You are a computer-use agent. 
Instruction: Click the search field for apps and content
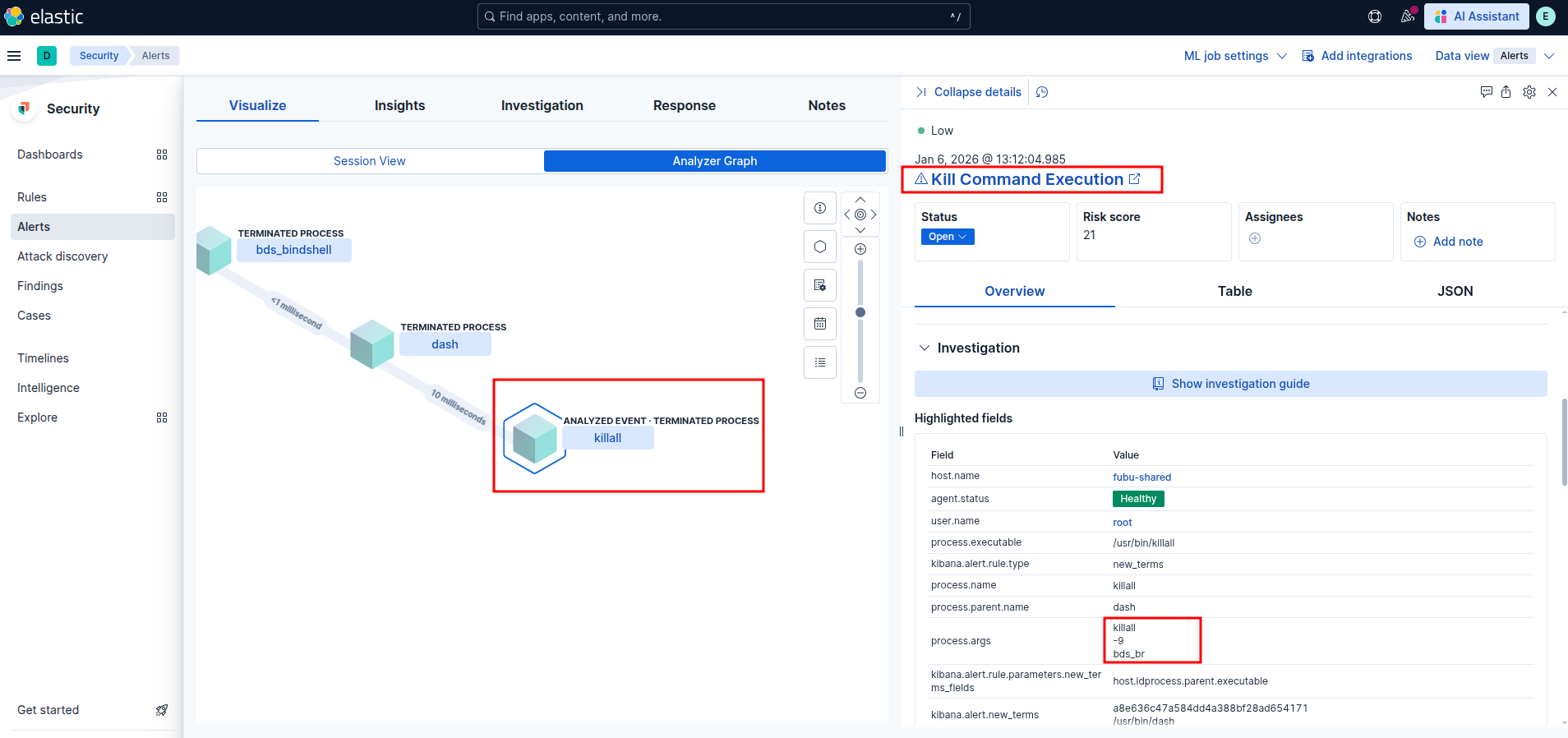723,16
